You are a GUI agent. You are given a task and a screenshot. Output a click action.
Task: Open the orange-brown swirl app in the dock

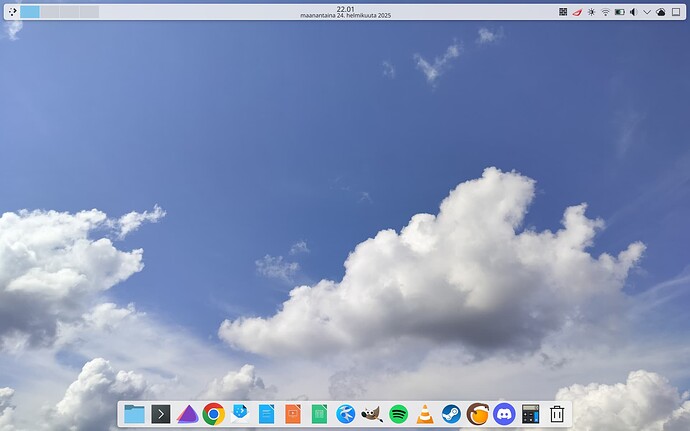pyautogui.click(x=478, y=414)
